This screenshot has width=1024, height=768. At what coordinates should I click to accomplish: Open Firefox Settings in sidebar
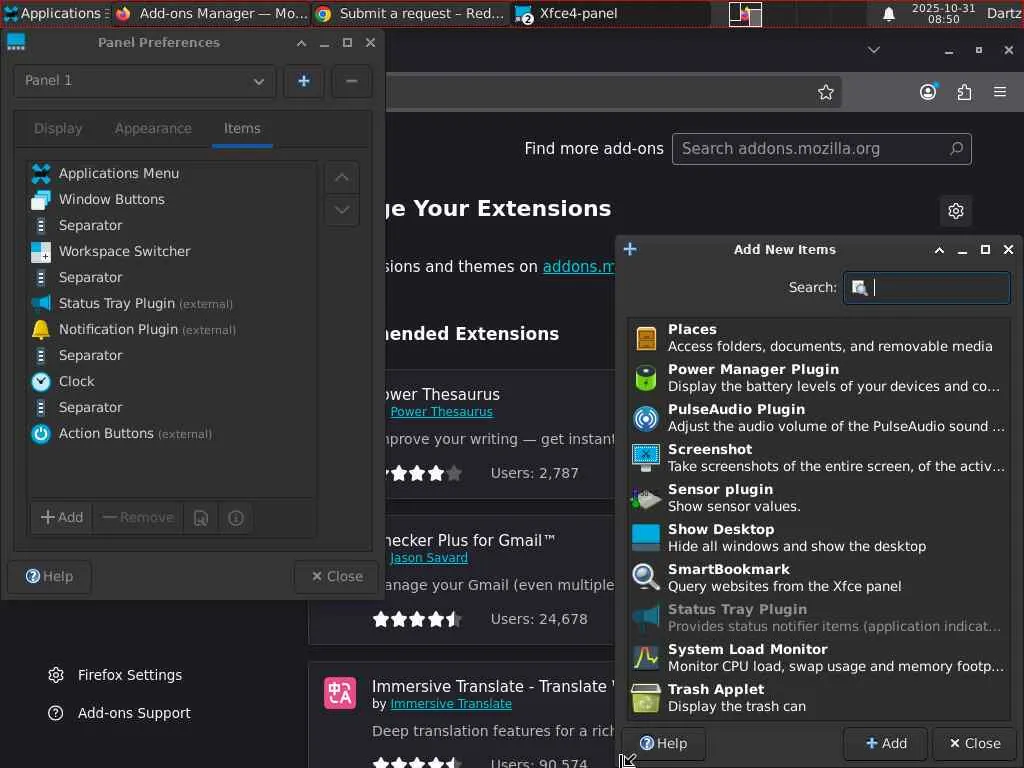point(116,675)
